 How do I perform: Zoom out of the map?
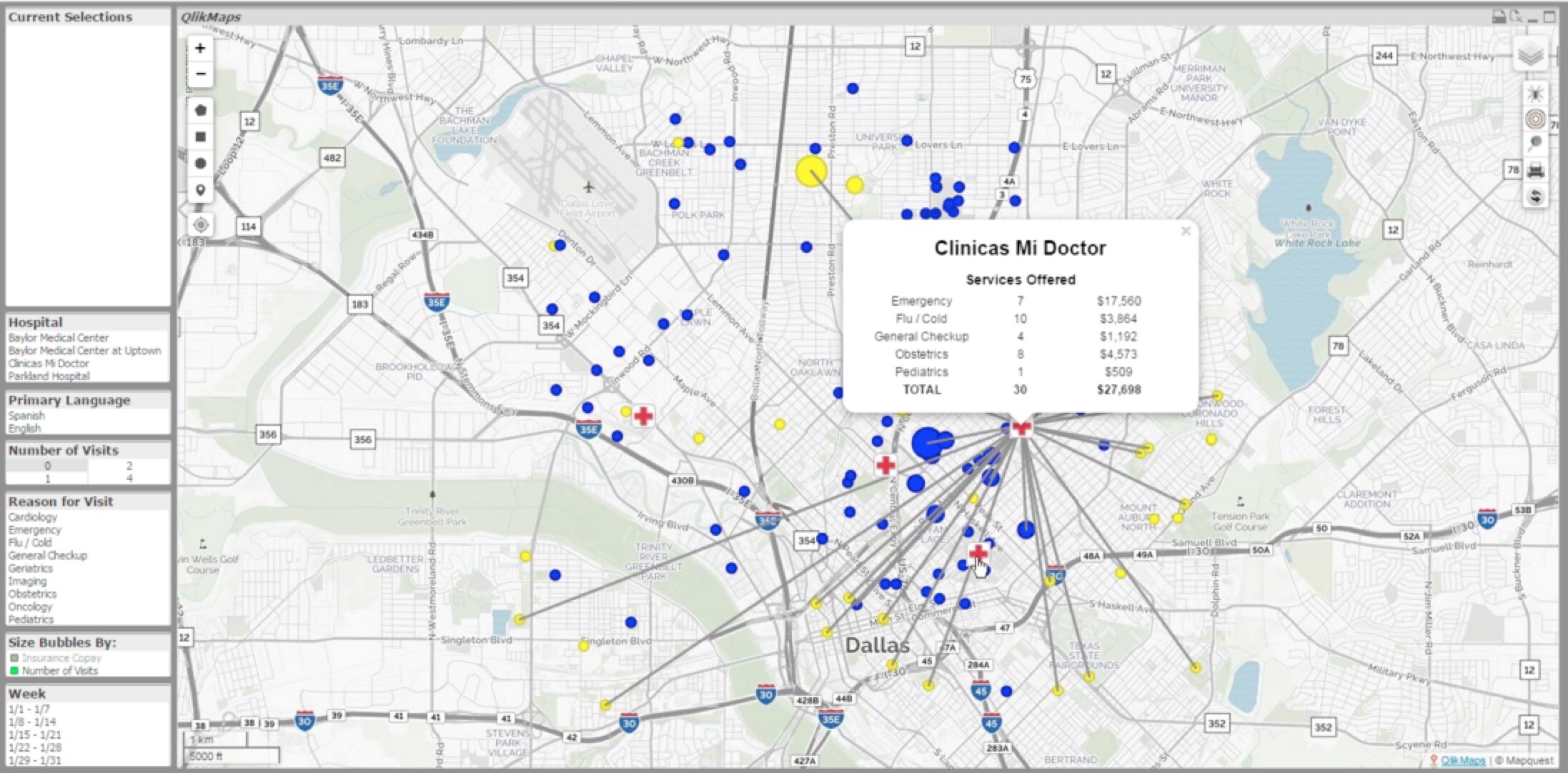click(200, 74)
